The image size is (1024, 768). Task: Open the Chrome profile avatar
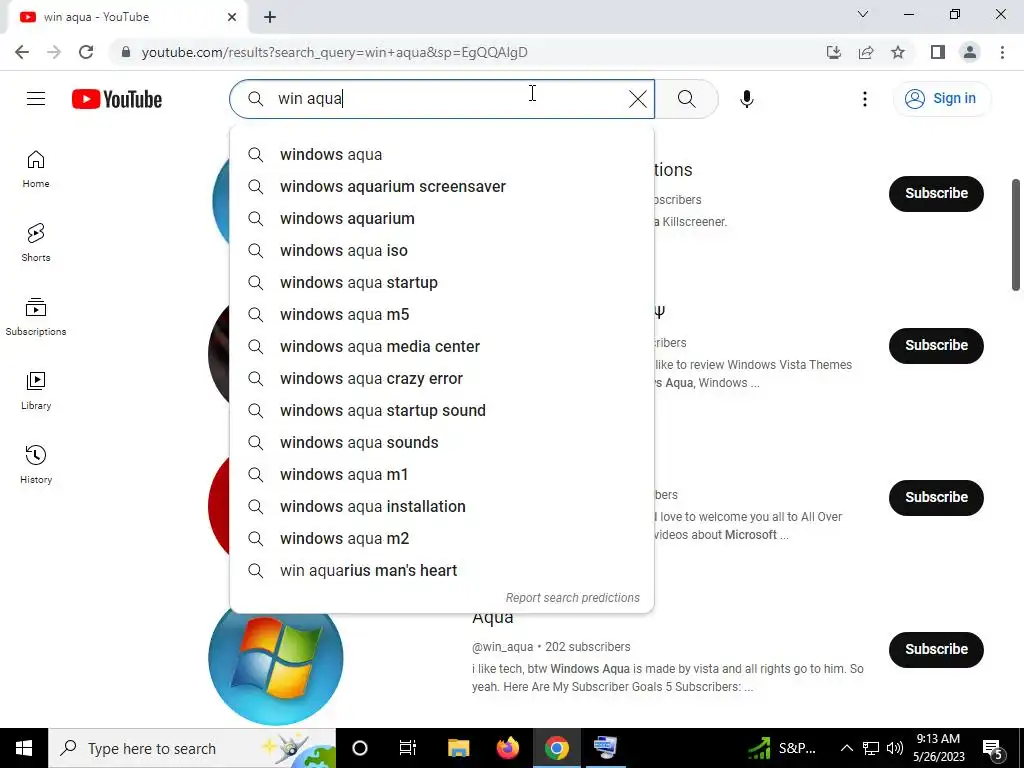[x=970, y=52]
